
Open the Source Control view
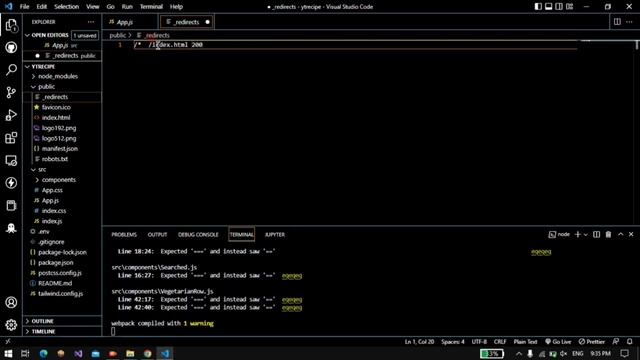pyautogui.click(x=11, y=92)
